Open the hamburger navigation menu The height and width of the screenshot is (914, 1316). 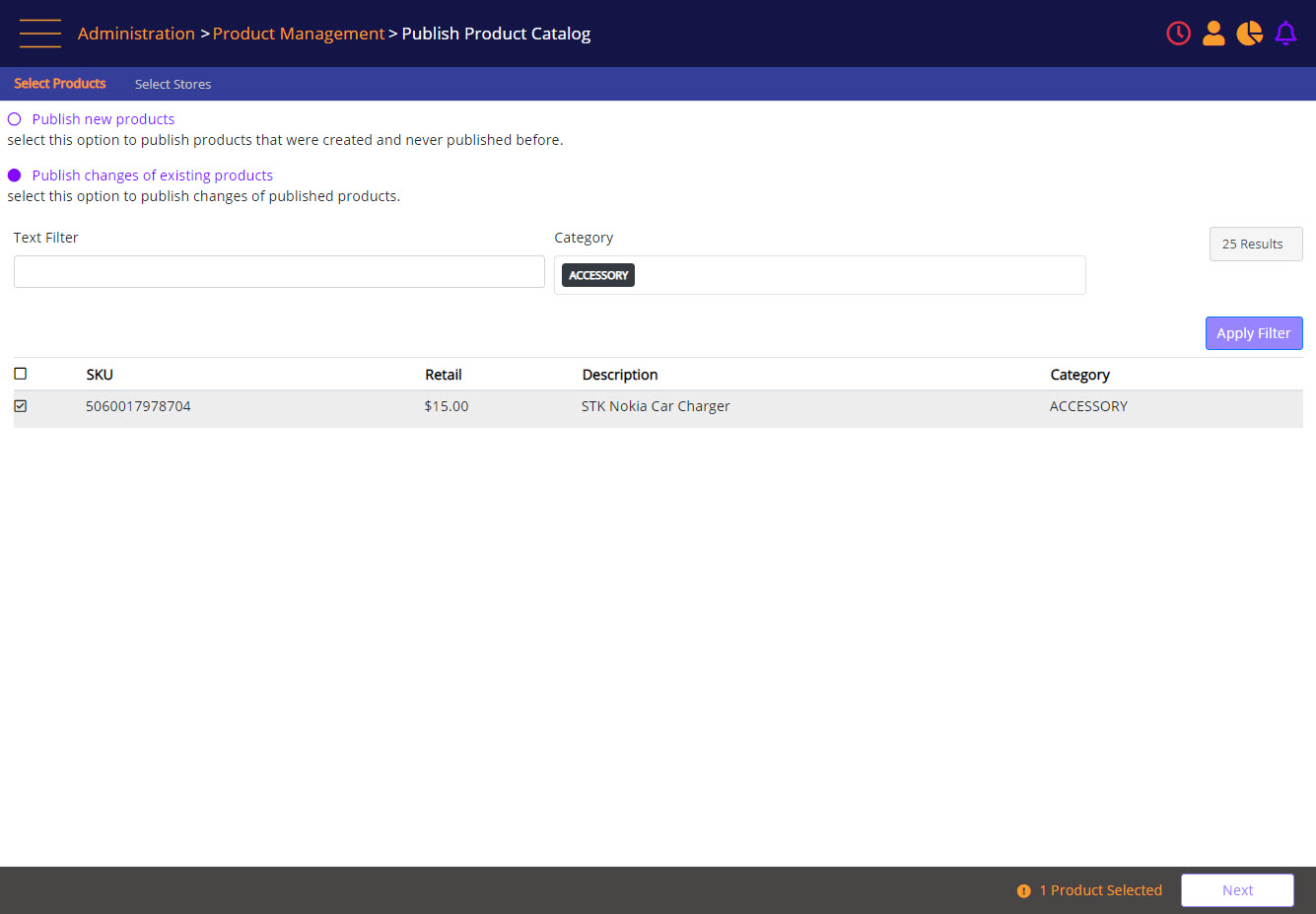(40, 34)
